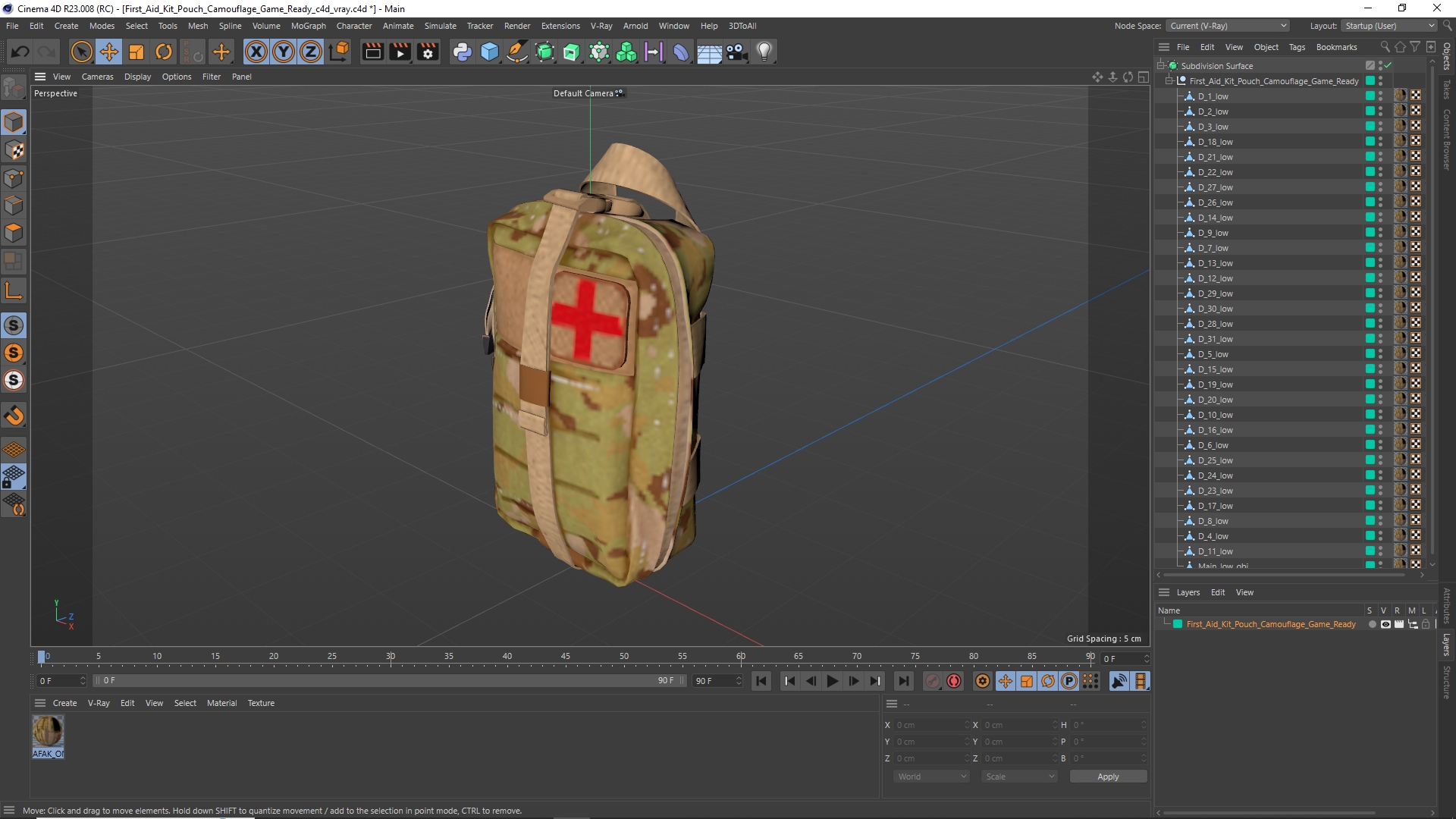
Task: Select Polygons mode in left sidebar
Action: pyautogui.click(x=14, y=233)
